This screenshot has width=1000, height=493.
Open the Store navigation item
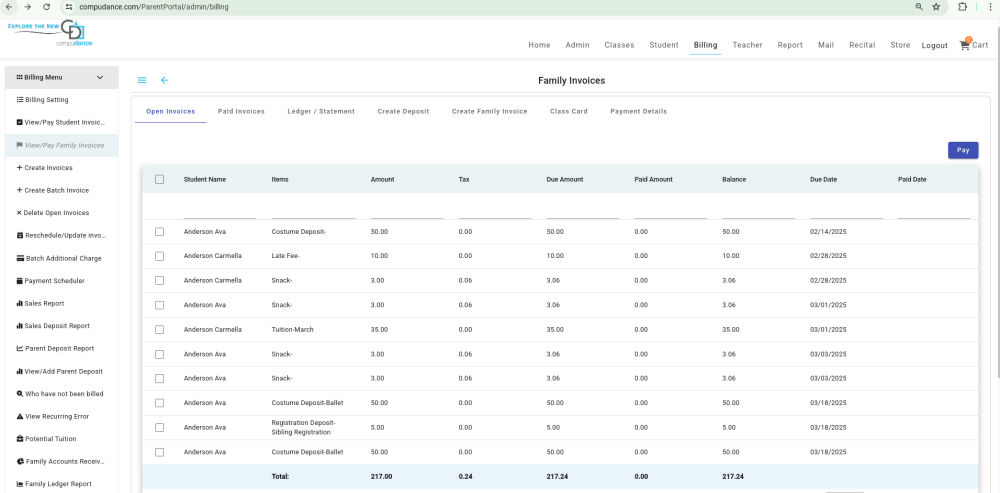[x=901, y=45]
